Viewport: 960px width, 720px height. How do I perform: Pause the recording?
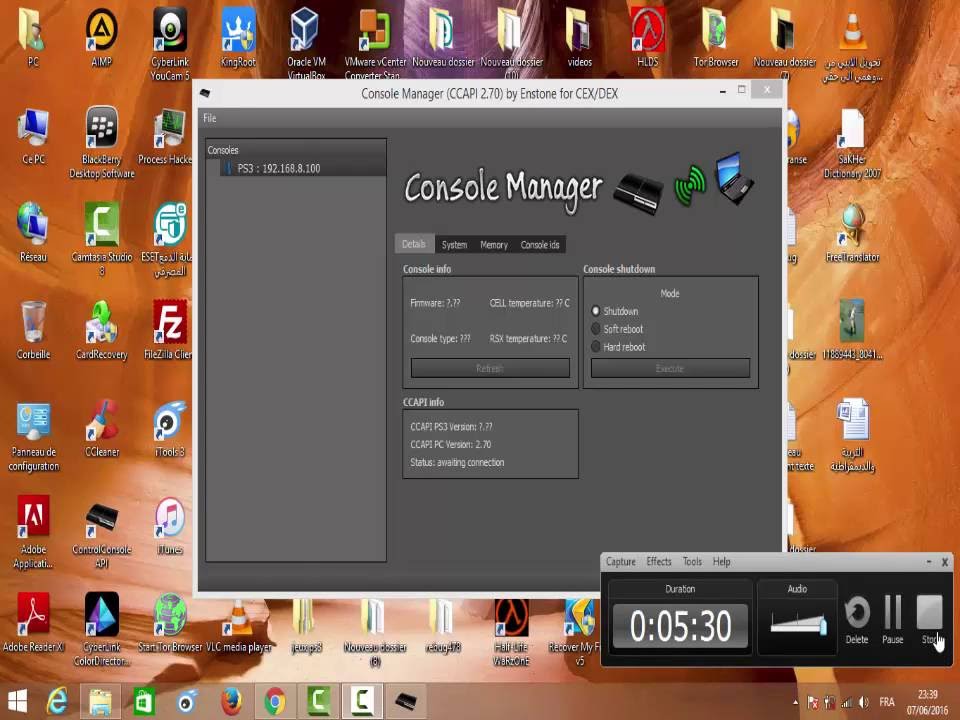tap(893, 620)
